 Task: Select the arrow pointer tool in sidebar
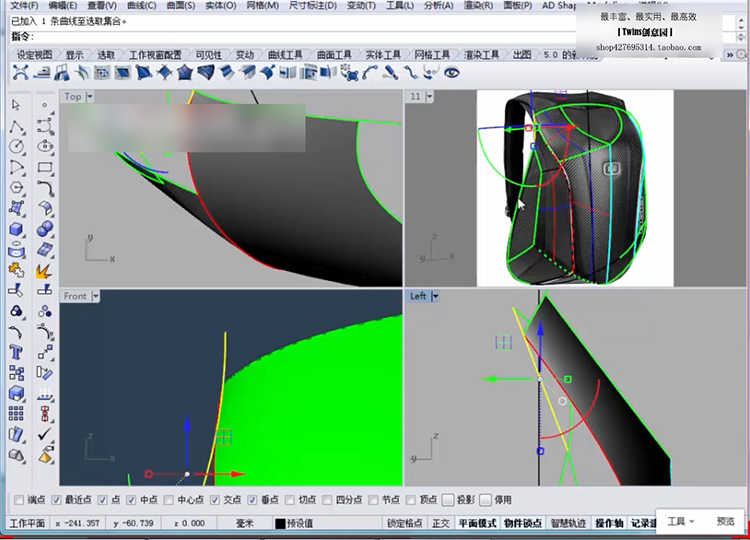[17, 104]
